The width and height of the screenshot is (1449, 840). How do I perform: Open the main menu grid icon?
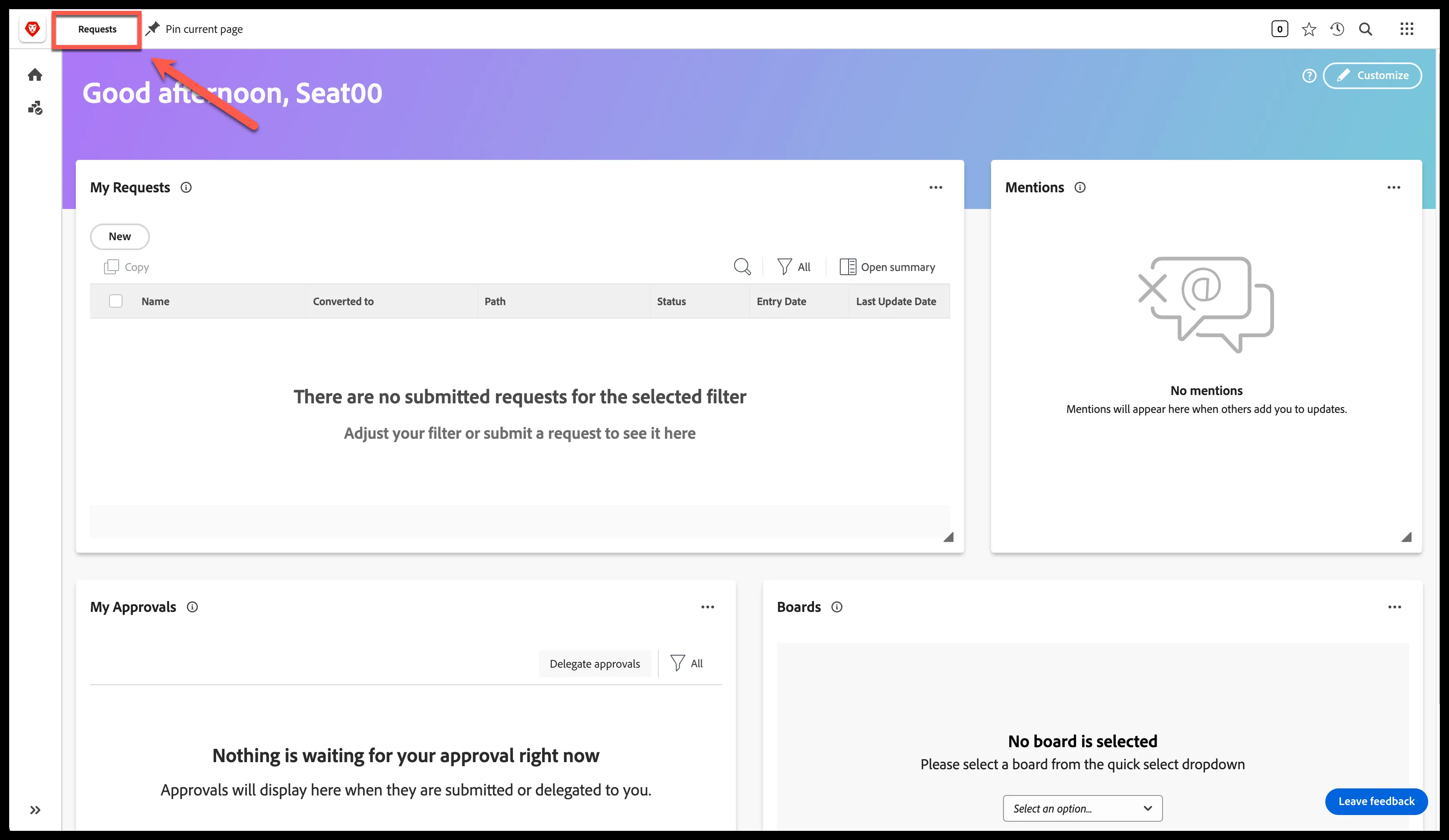click(1407, 29)
